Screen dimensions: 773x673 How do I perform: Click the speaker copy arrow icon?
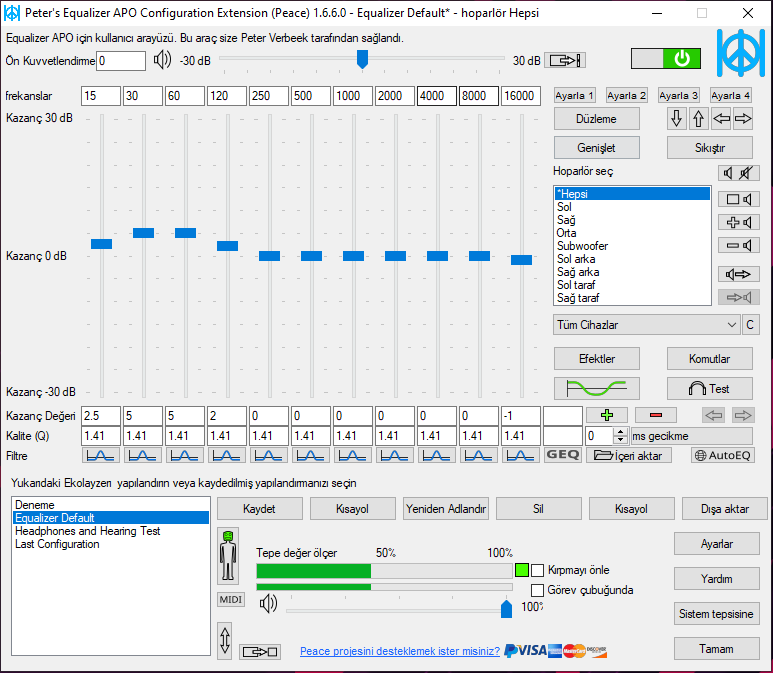coord(738,274)
